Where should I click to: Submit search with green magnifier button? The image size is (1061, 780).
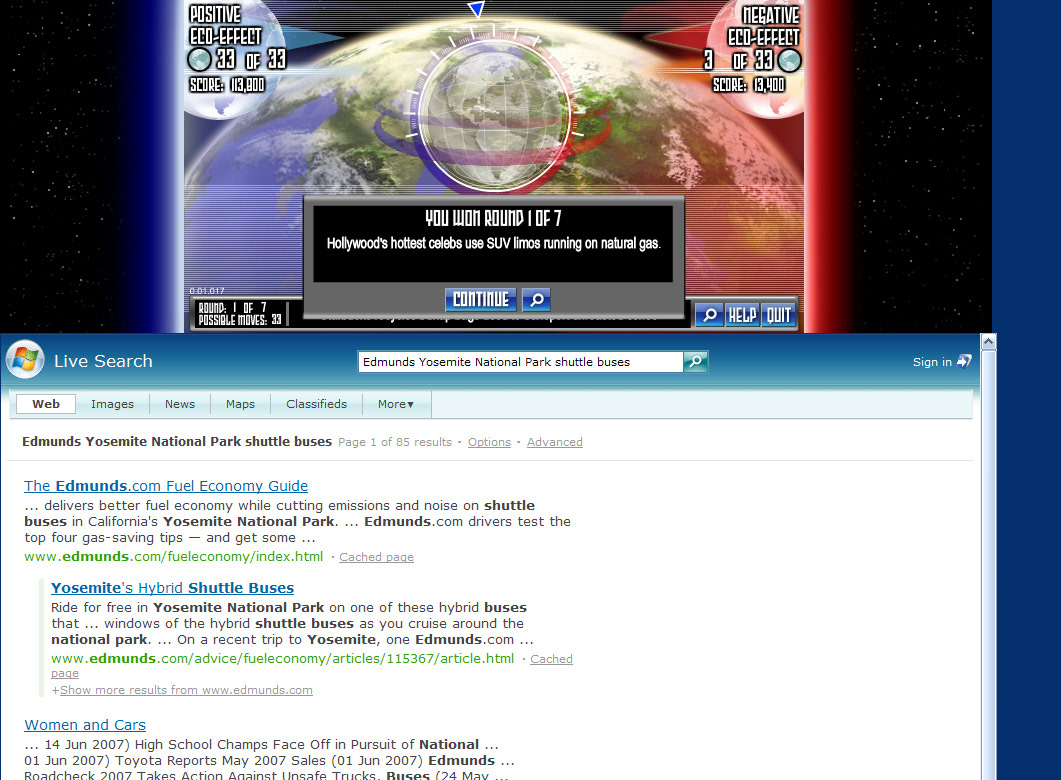click(x=696, y=362)
